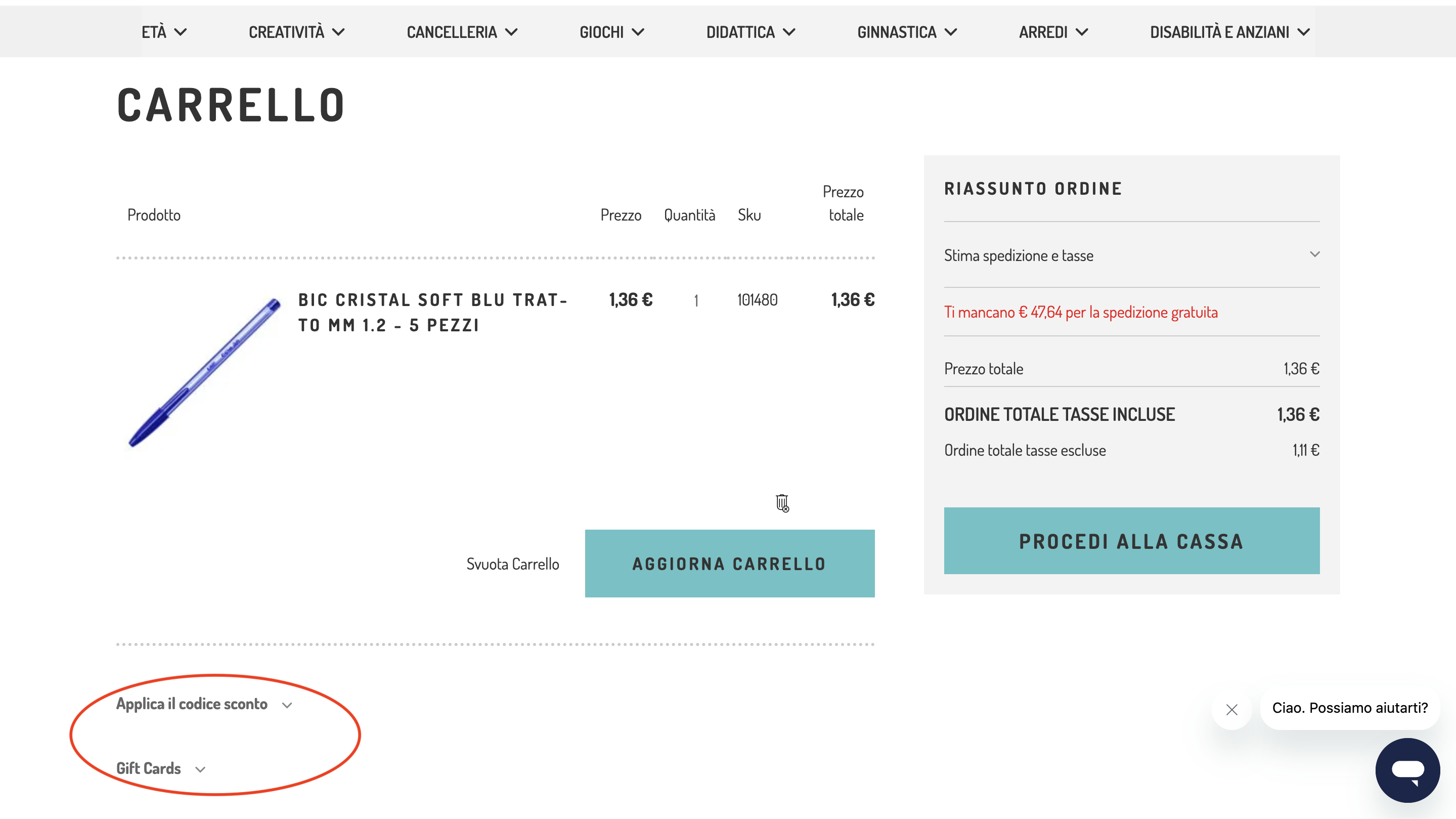1456x819 pixels.
Task: Expand the Gift Cards section
Action: point(160,769)
